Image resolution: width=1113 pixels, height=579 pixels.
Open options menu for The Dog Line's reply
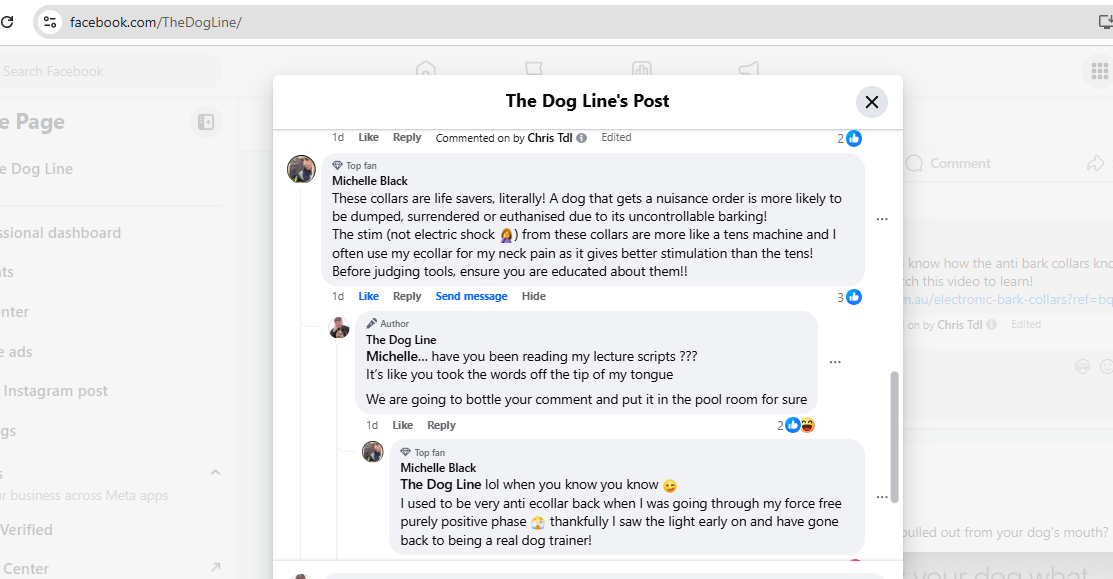[x=835, y=362]
